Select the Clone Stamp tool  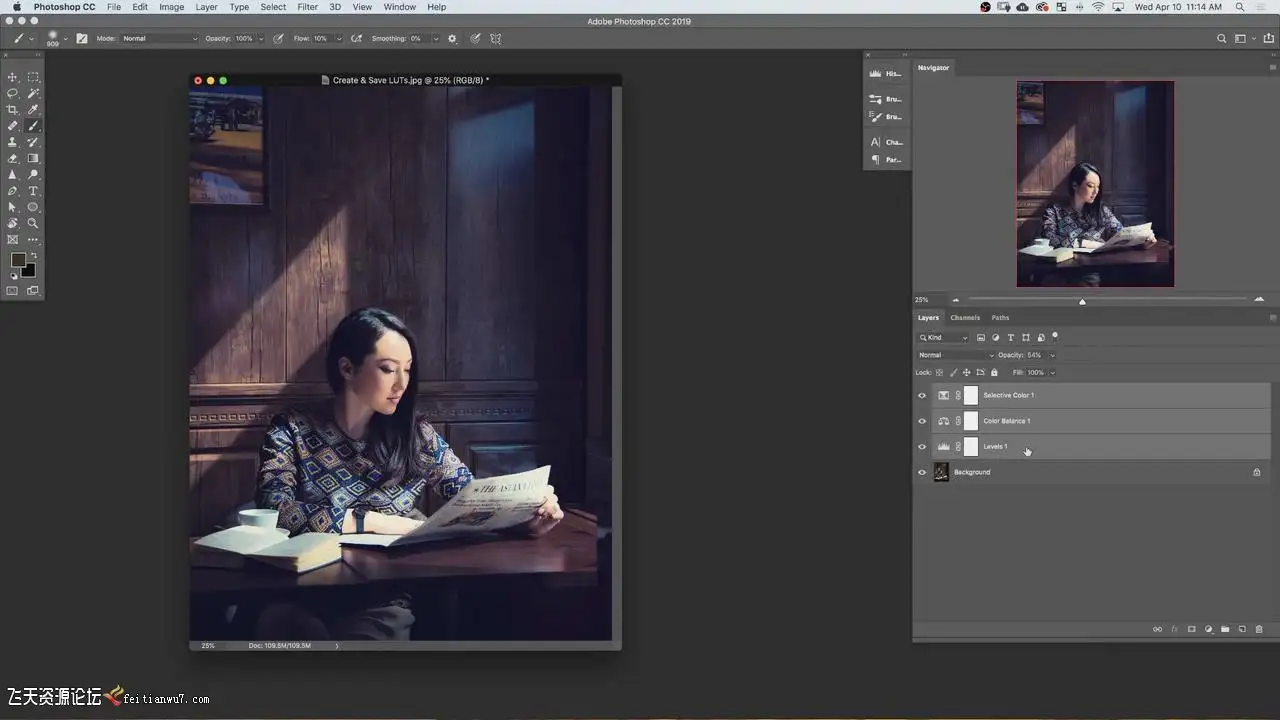[13, 142]
